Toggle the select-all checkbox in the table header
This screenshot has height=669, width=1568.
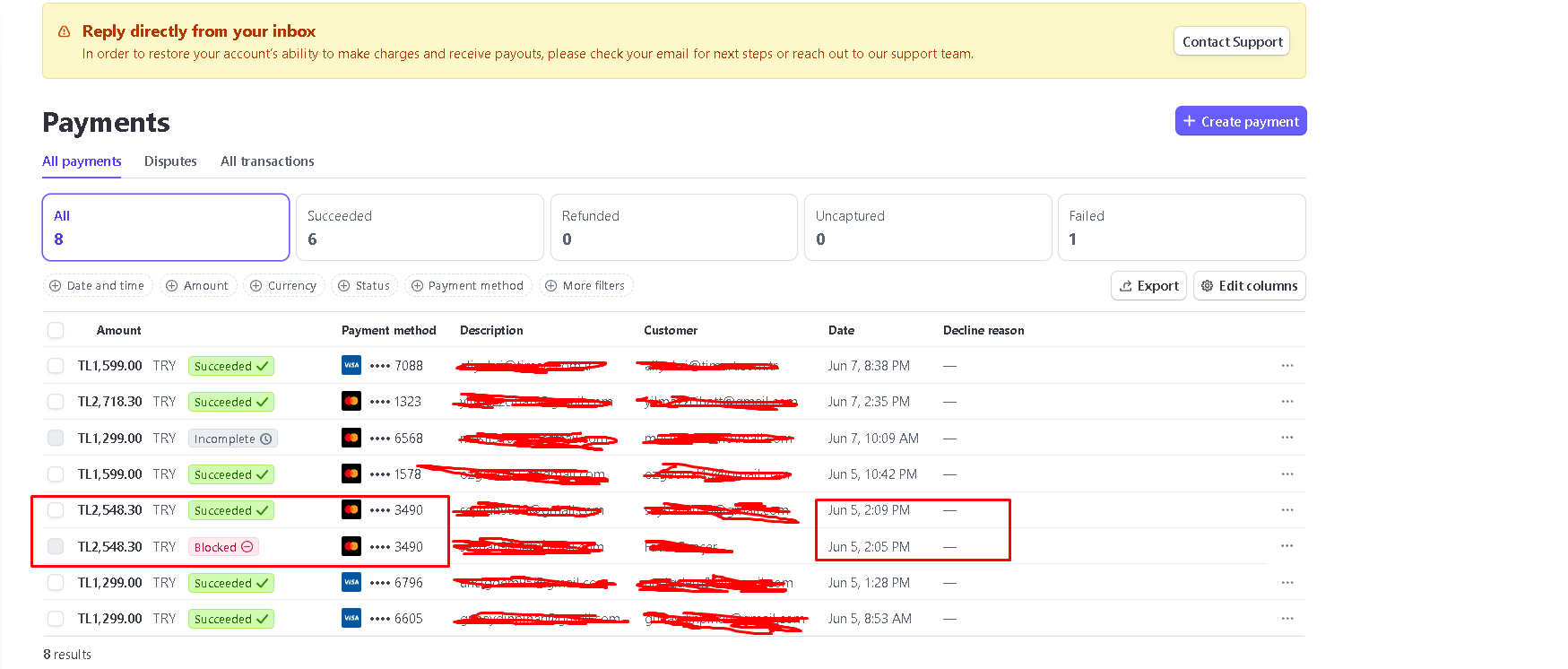(x=56, y=330)
